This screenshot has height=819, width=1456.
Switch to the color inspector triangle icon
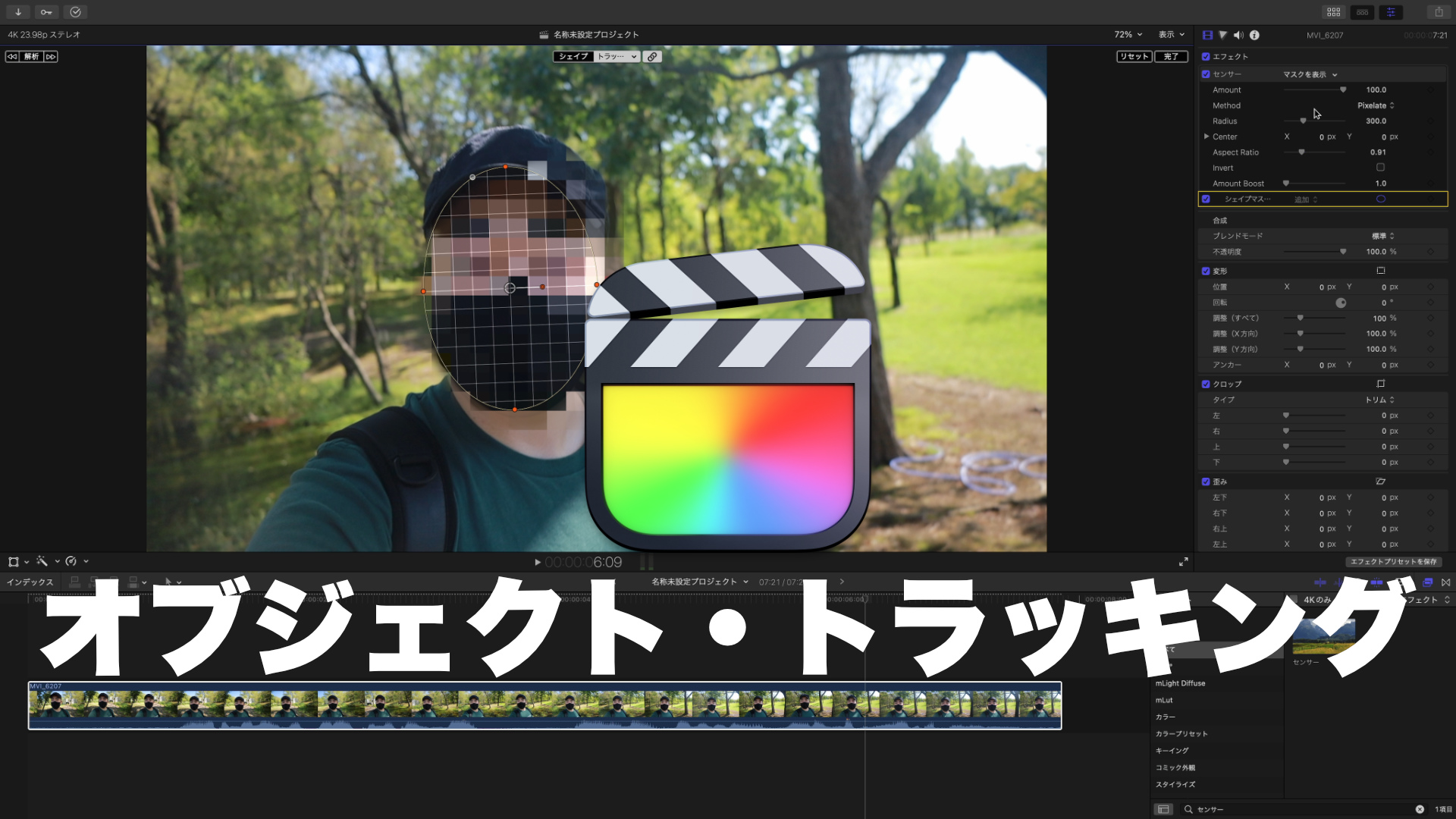click(1222, 35)
